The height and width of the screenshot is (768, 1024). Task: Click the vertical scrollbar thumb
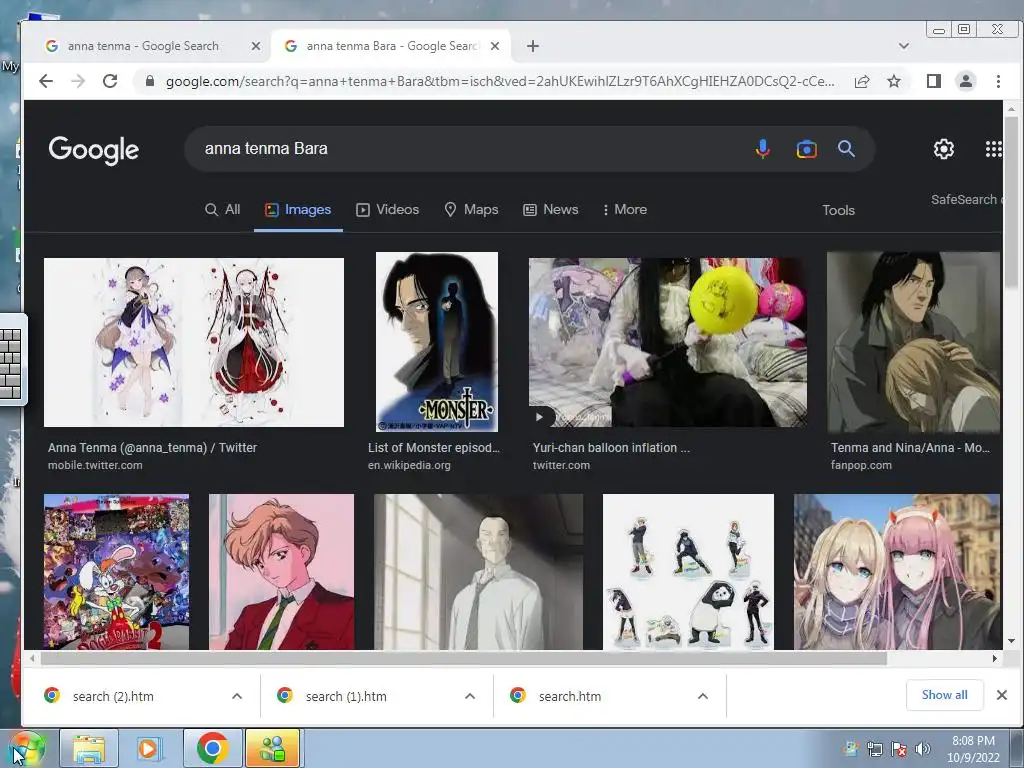click(1011, 202)
